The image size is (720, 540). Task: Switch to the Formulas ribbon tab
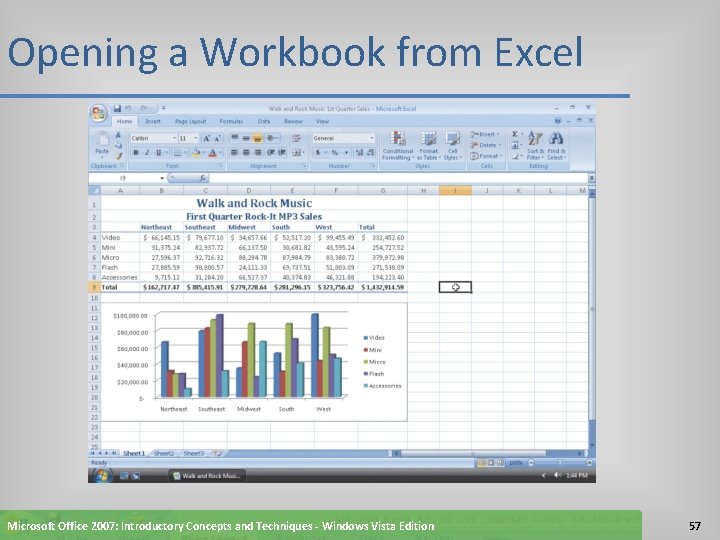tap(231, 121)
